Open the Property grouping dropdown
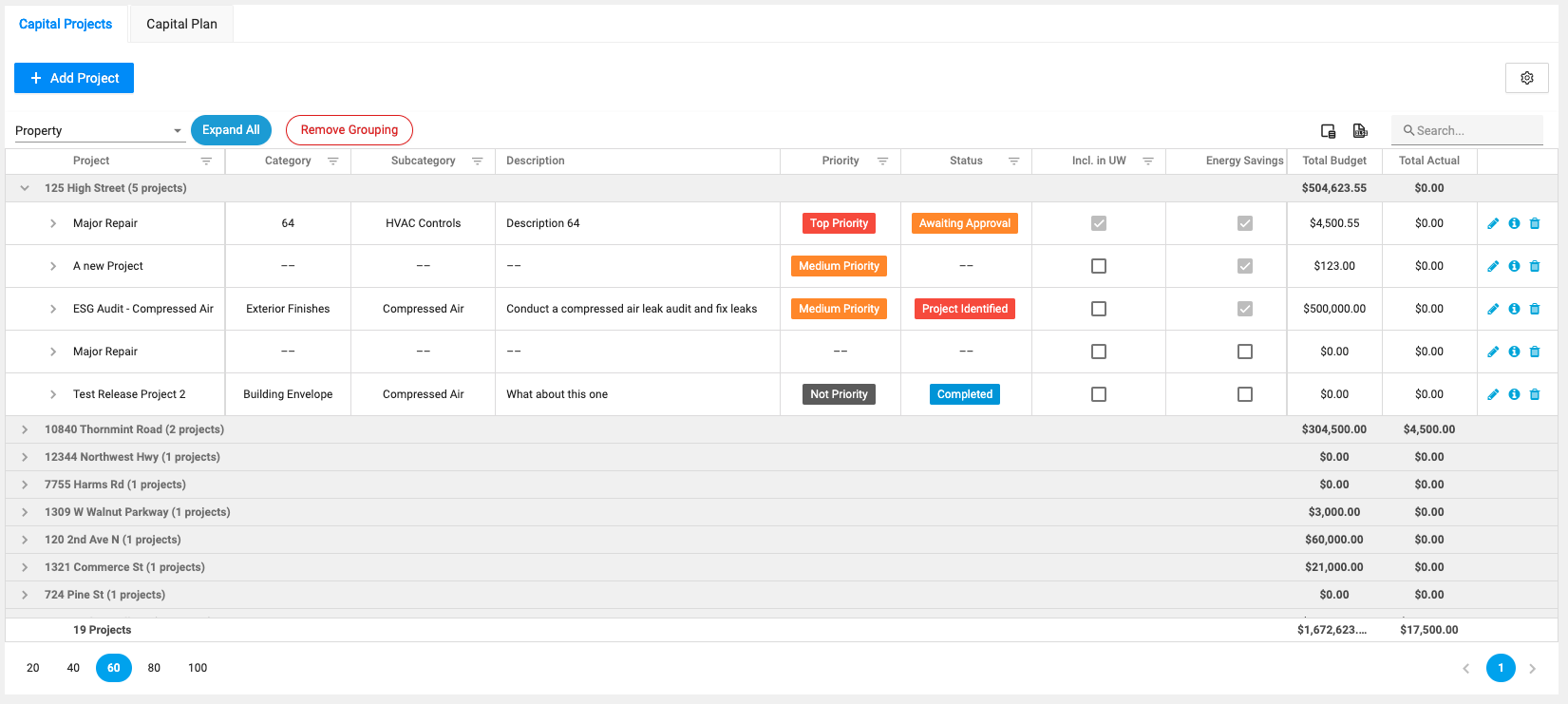Image resolution: width=1568 pixels, height=704 pixels. 99,131
